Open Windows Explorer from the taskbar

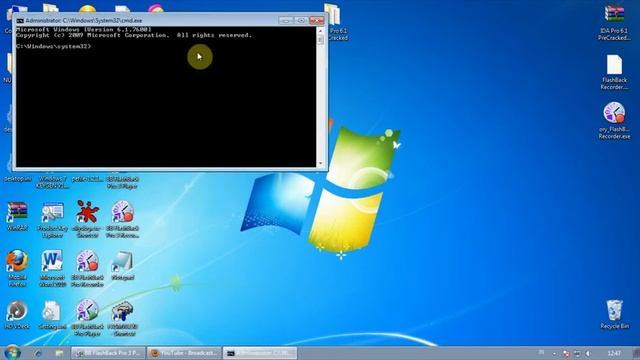click(59, 353)
